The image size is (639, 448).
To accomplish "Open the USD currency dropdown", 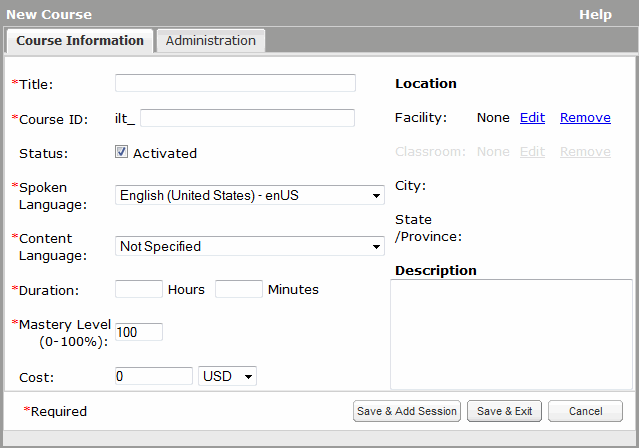I will pos(228,376).
